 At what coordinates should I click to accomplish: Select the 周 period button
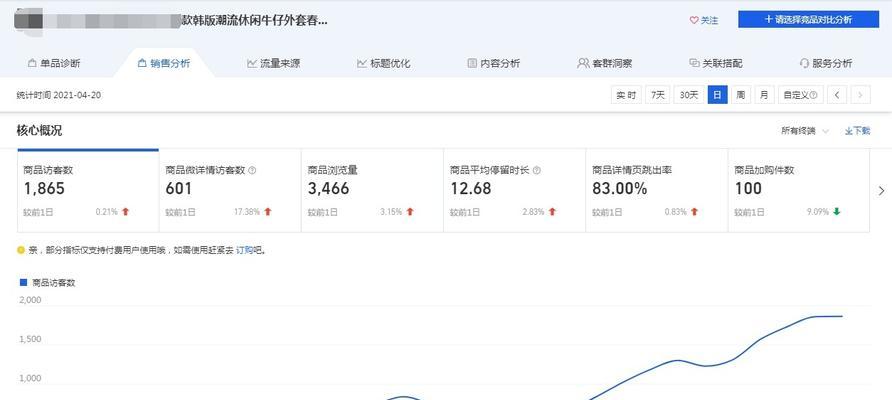point(741,95)
